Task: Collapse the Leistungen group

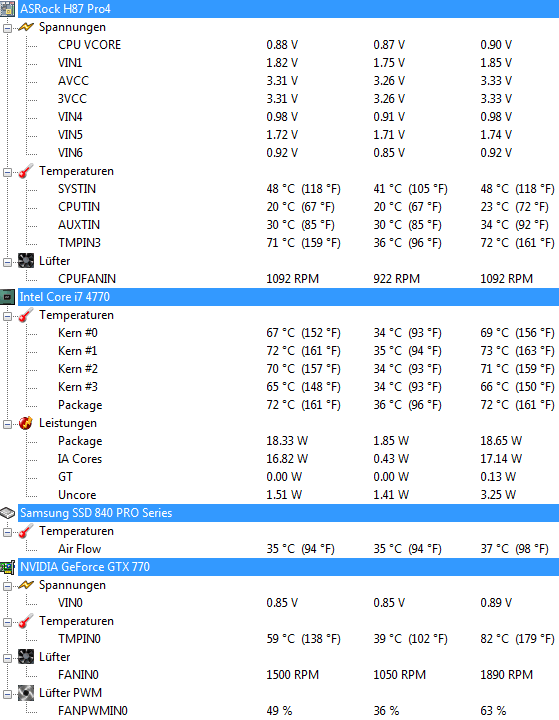Action: pos(7,424)
